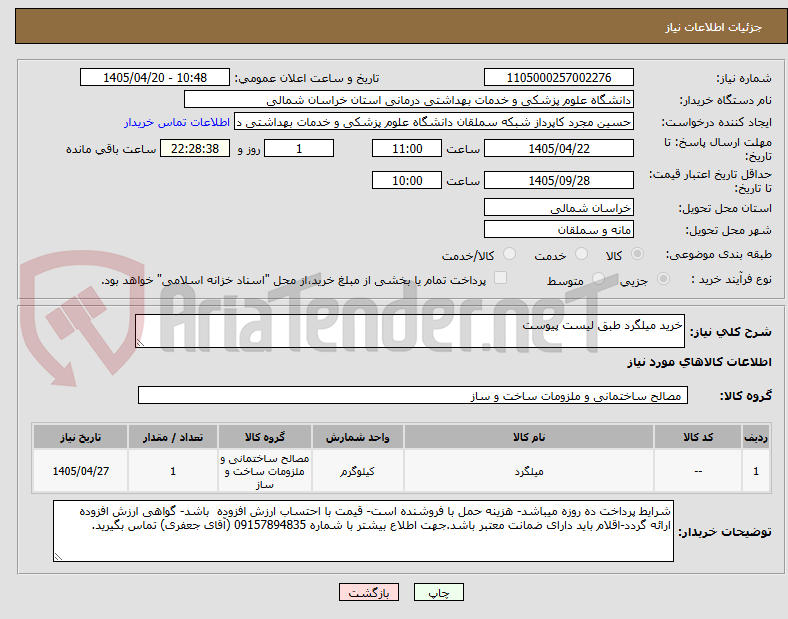Click the بازگشت back button
Viewport: 788px width, 619px height.
[369, 592]
